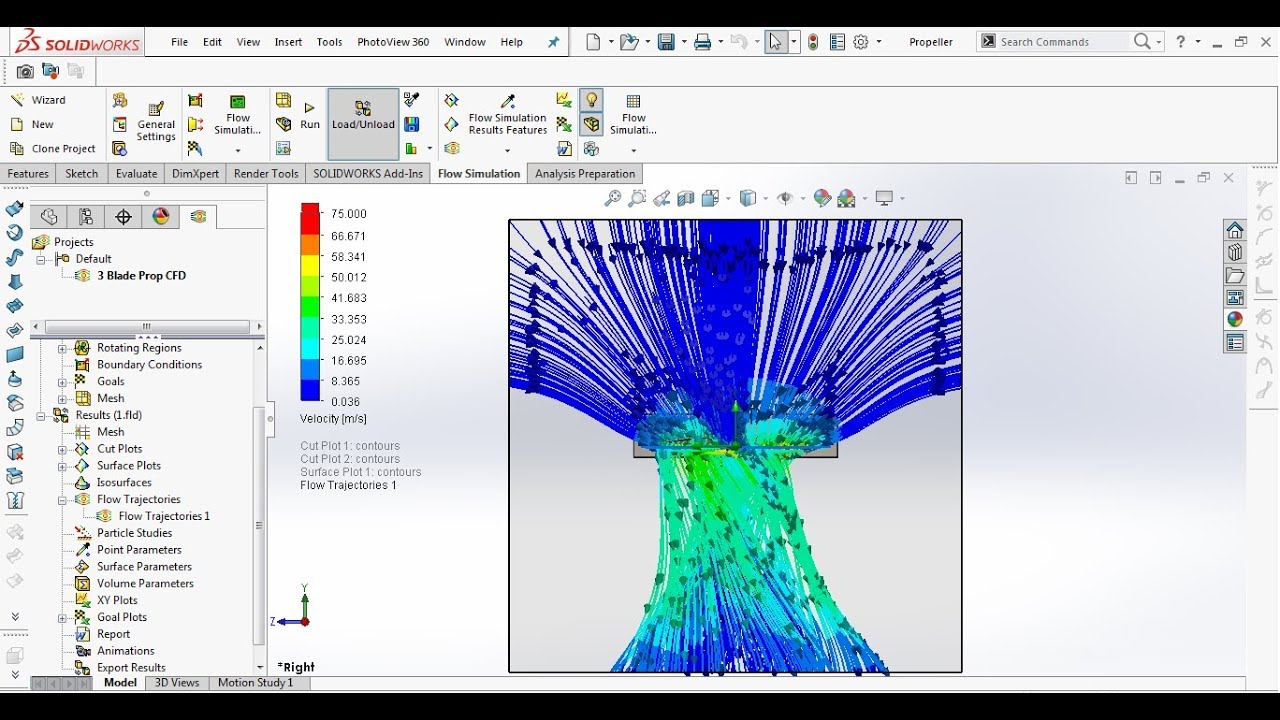Screen dimensions: 1280x720
Task: Click the Save icon in the top toolbar
Action: click(665, 42)
